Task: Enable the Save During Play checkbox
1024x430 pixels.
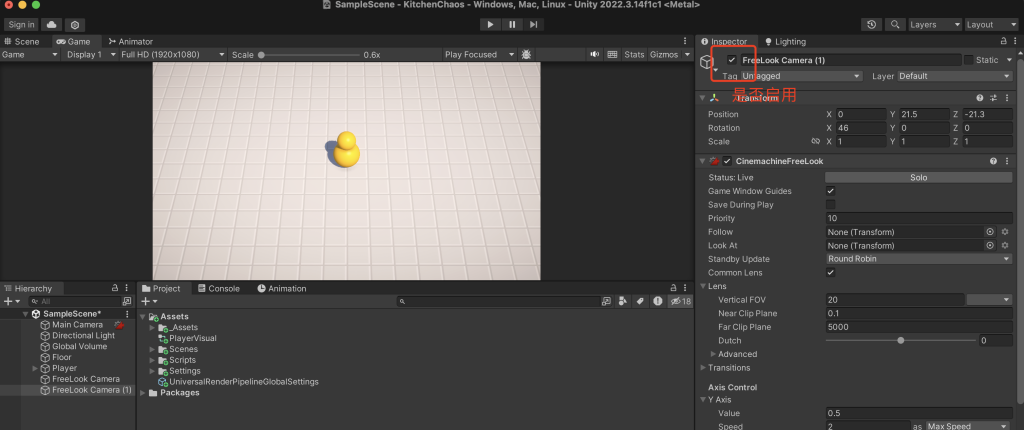Action: click(x=831, y=204)
